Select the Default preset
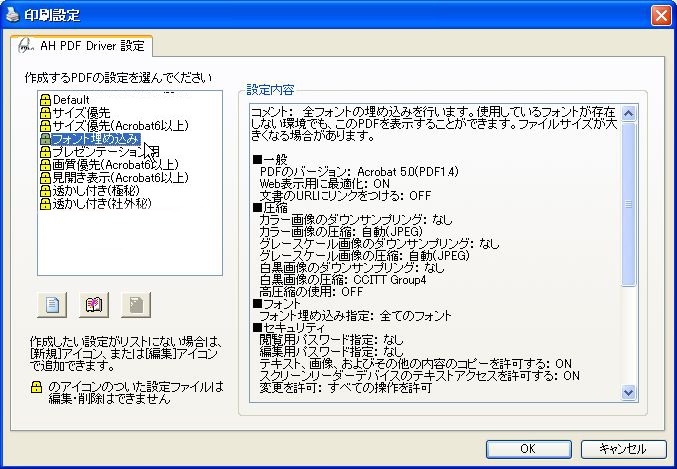This screenshot has width=677, height=469. [71, 100]
